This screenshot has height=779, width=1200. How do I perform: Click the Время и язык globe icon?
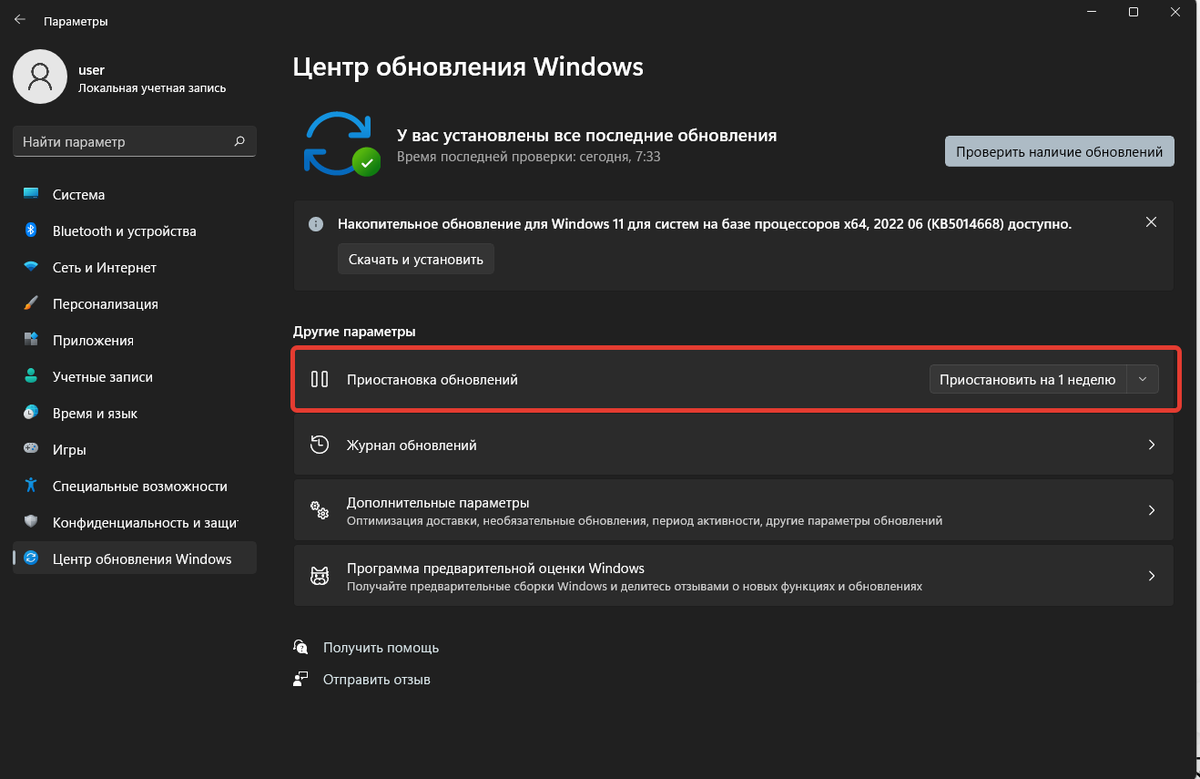pyautogui.click(x=31, y=413)
